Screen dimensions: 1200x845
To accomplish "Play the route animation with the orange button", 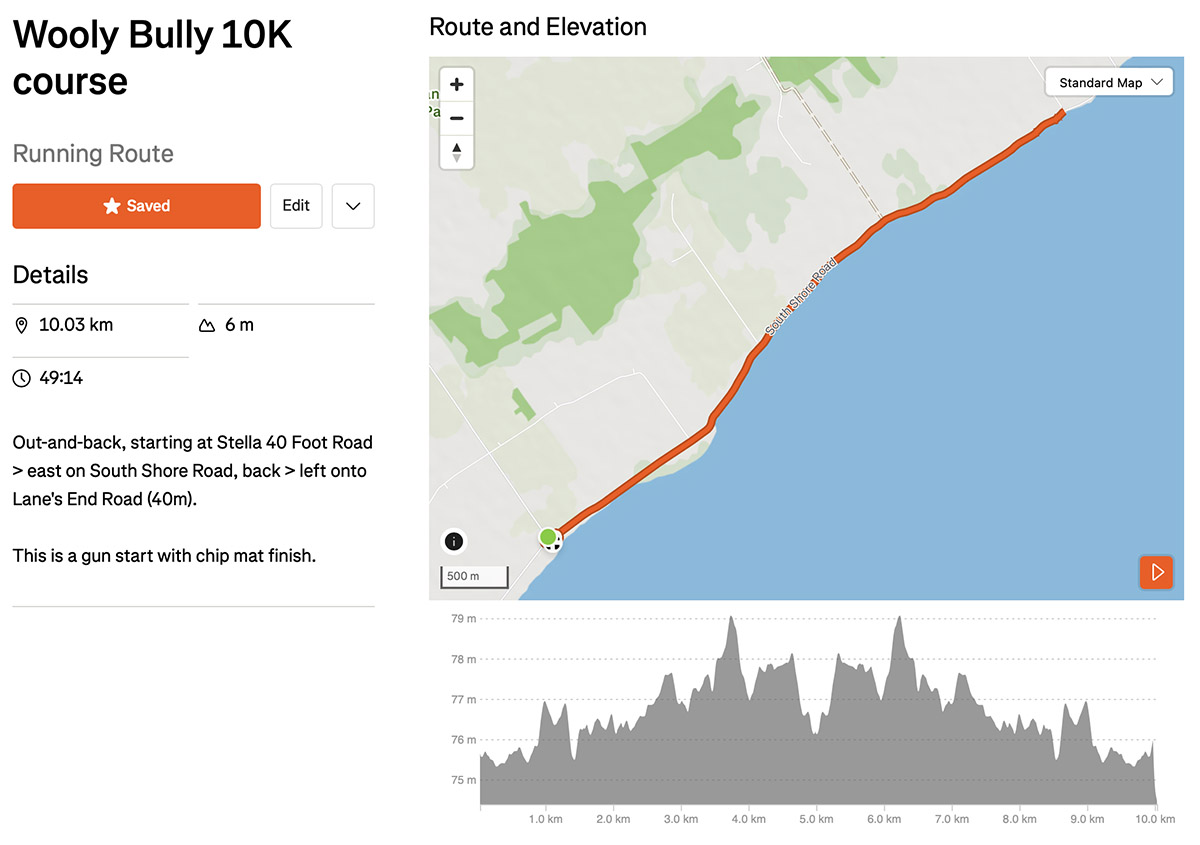I will coord(1157,572).
